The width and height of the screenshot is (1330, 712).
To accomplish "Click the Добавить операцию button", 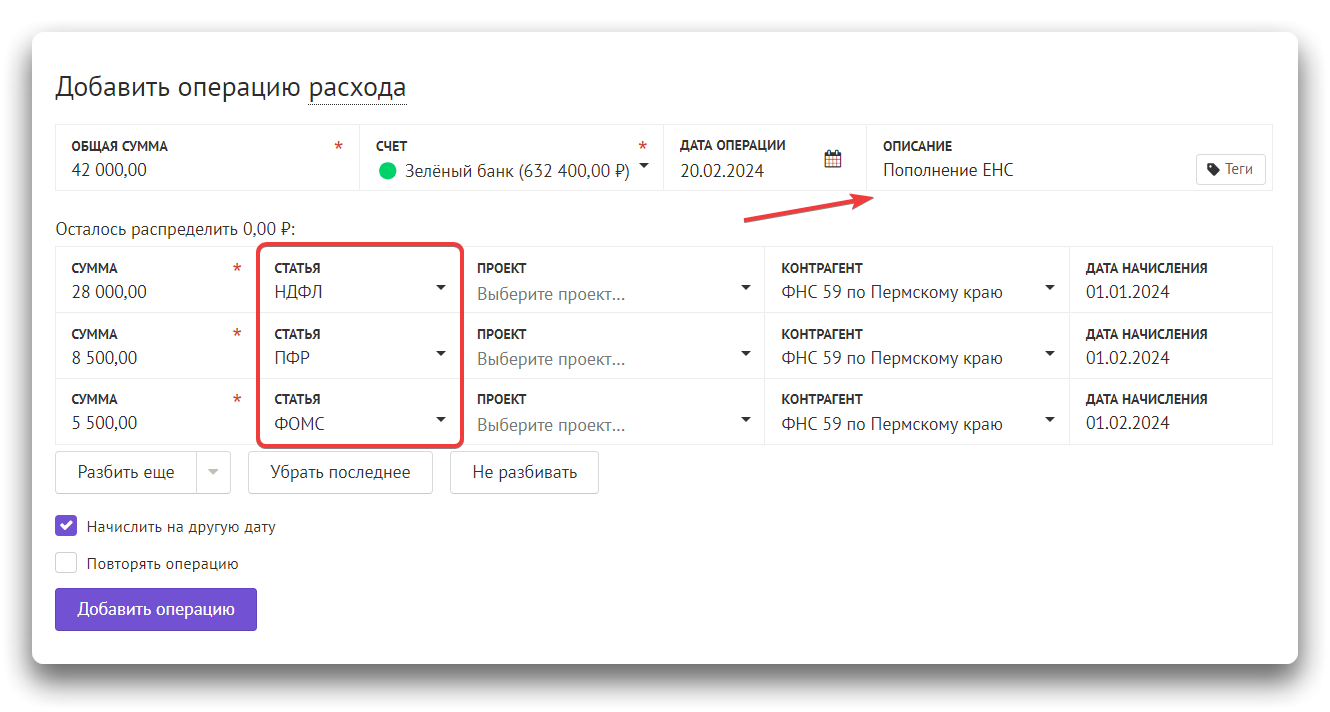I will coord(156,609).
